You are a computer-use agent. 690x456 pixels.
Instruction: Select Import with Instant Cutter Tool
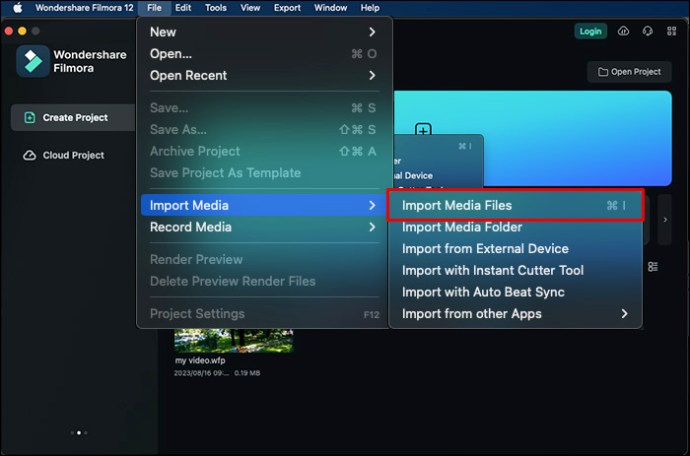492,270
